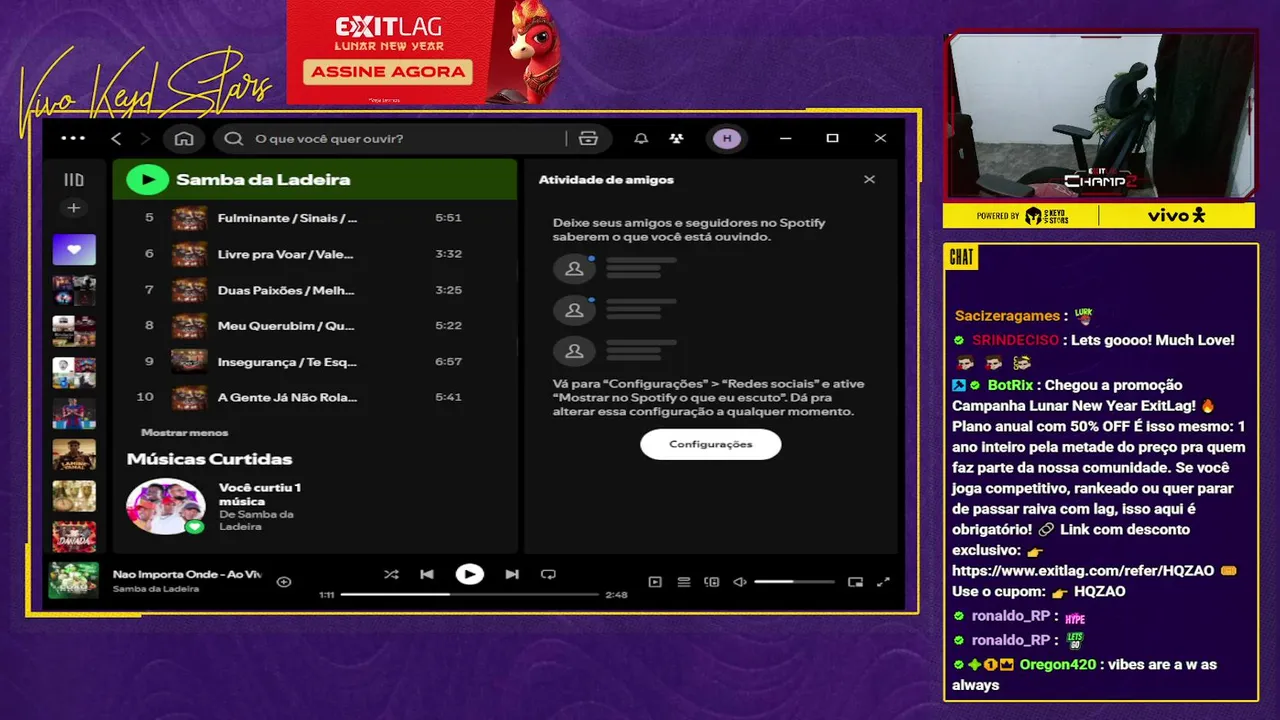Open the liked songs round artist image
This screenshot has height=720, width=1280.
pyautogui.click(x=166, y=506)
